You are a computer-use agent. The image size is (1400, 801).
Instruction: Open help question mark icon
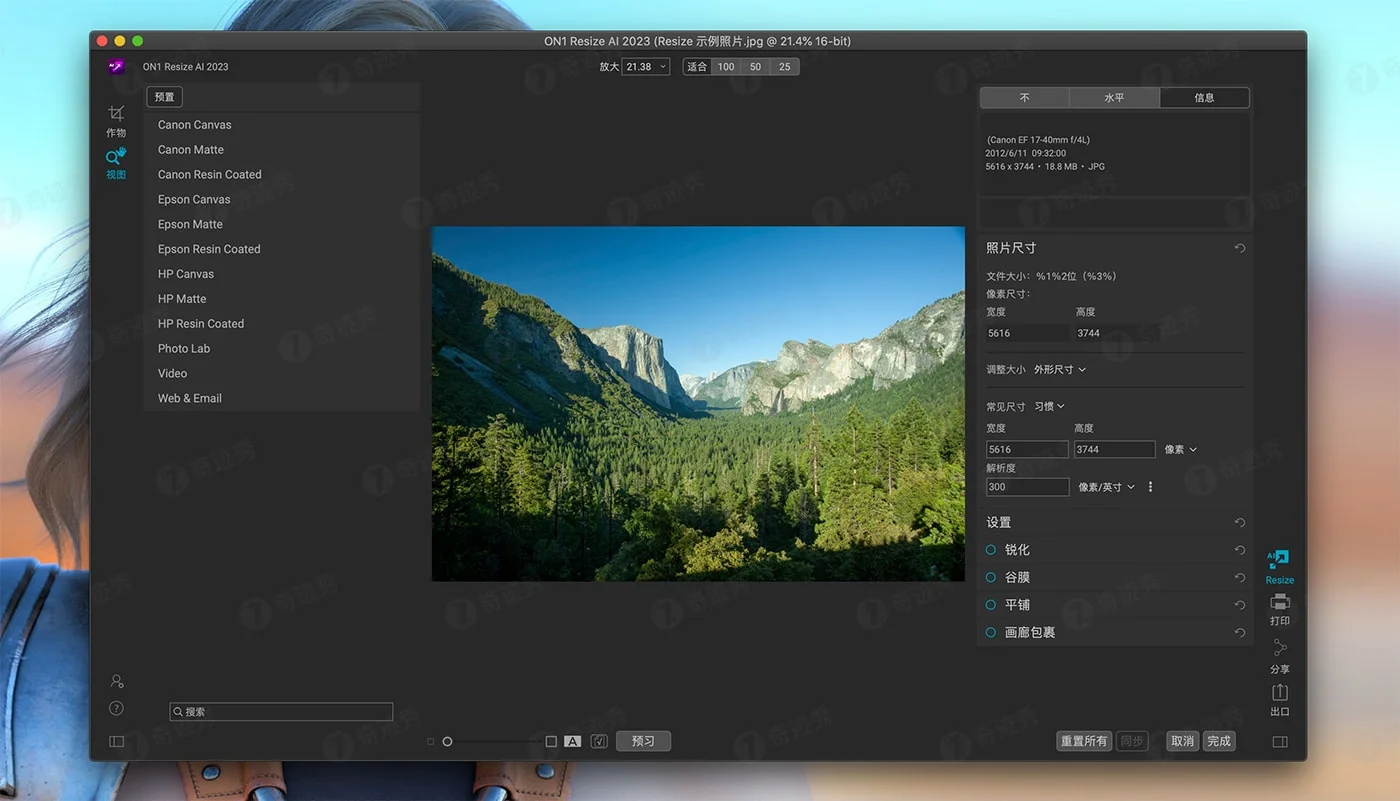(117, 708)
